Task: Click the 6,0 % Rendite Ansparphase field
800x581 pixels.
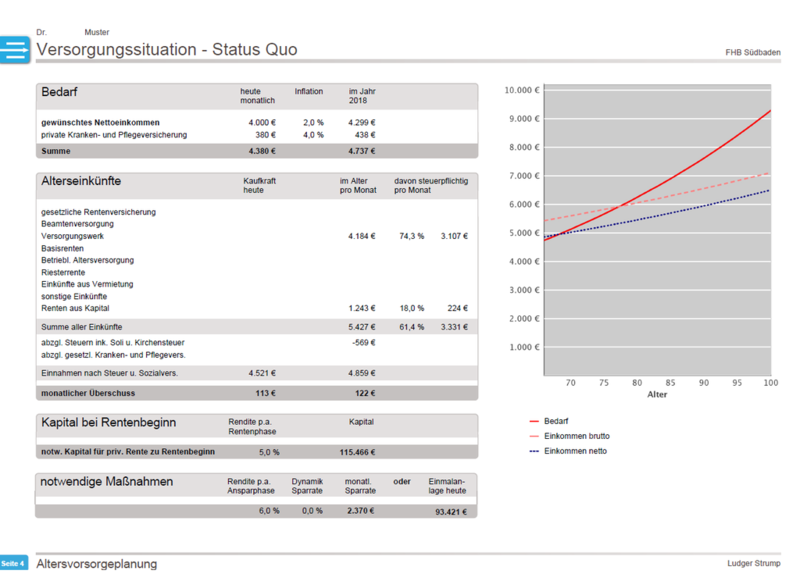Action: (268, 511)
